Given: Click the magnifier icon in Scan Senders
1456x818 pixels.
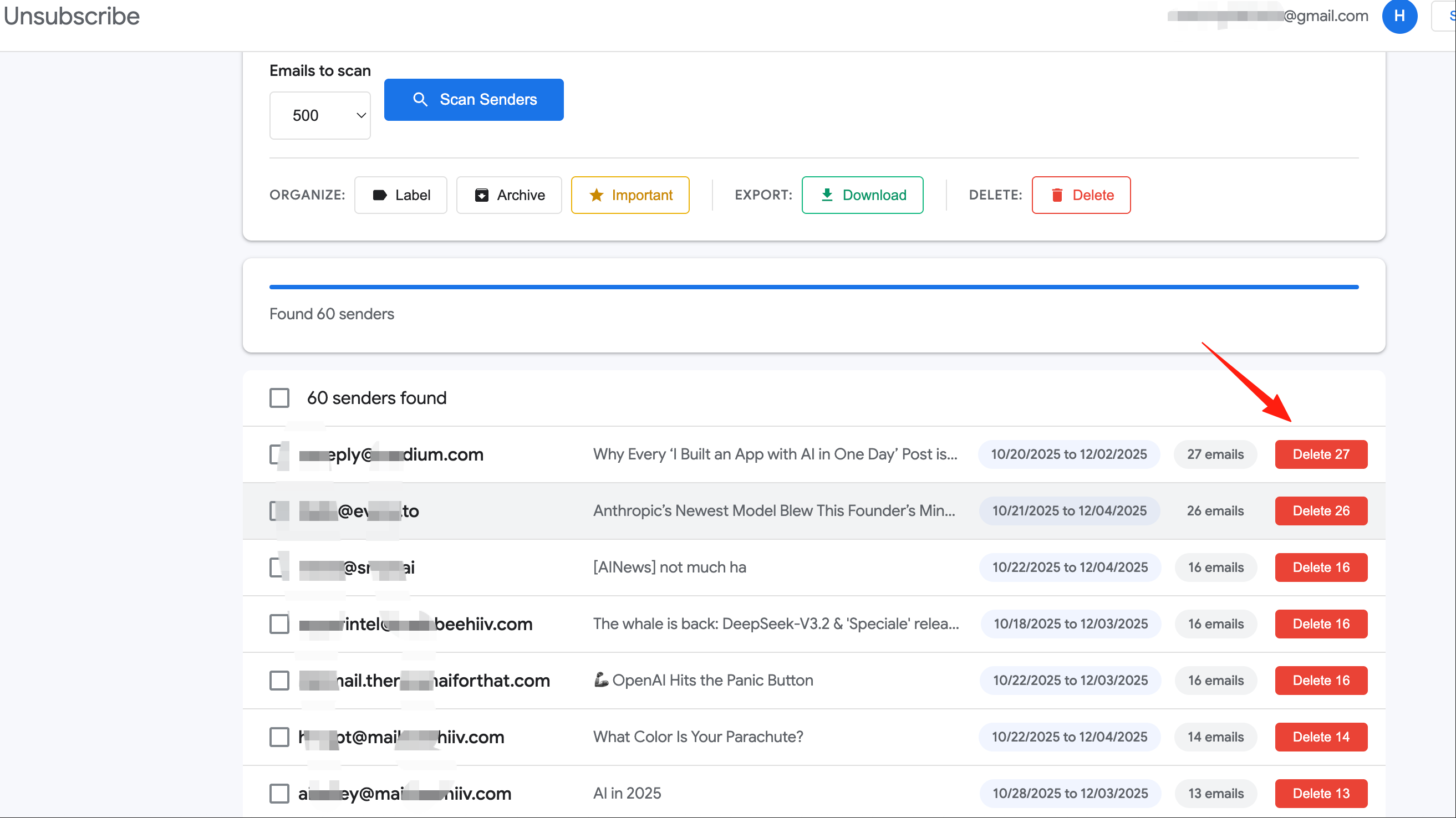Looking at the screenshot, I should tap(420, 99).
